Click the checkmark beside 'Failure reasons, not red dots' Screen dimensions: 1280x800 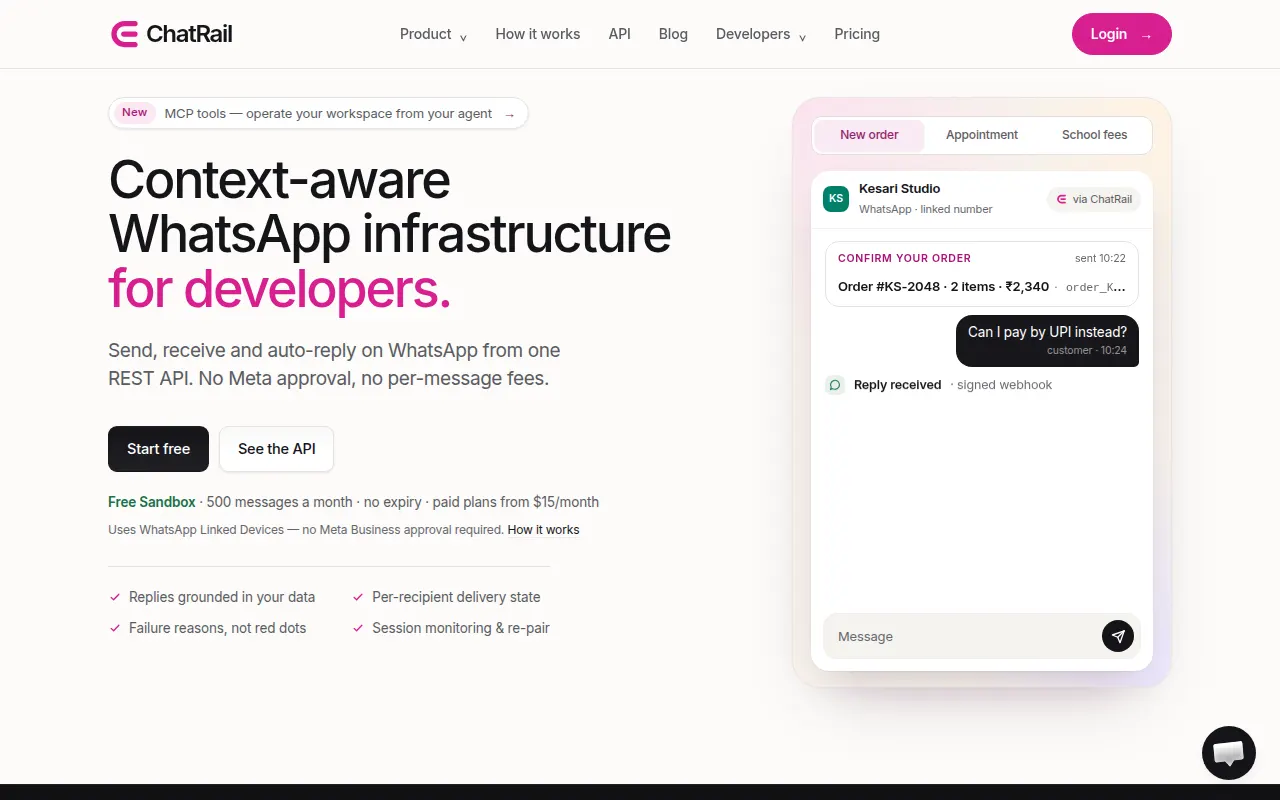click(115, 628)
